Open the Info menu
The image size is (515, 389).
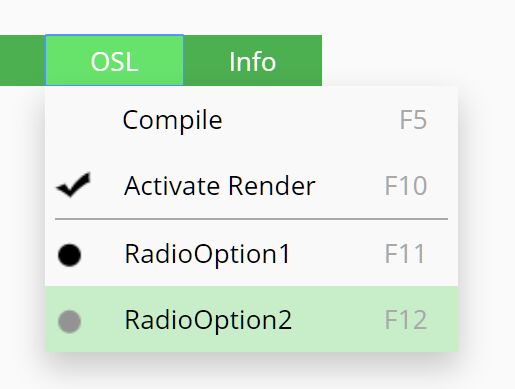tap(253, 60)
